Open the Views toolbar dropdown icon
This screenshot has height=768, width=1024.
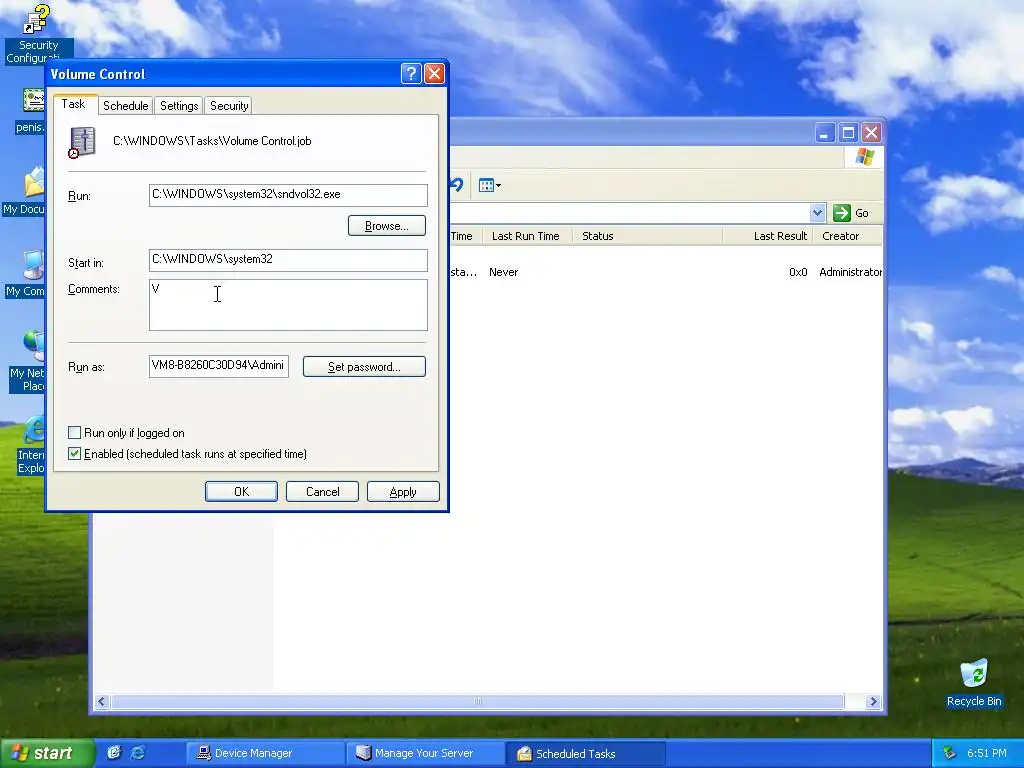(x=489, y=185)
